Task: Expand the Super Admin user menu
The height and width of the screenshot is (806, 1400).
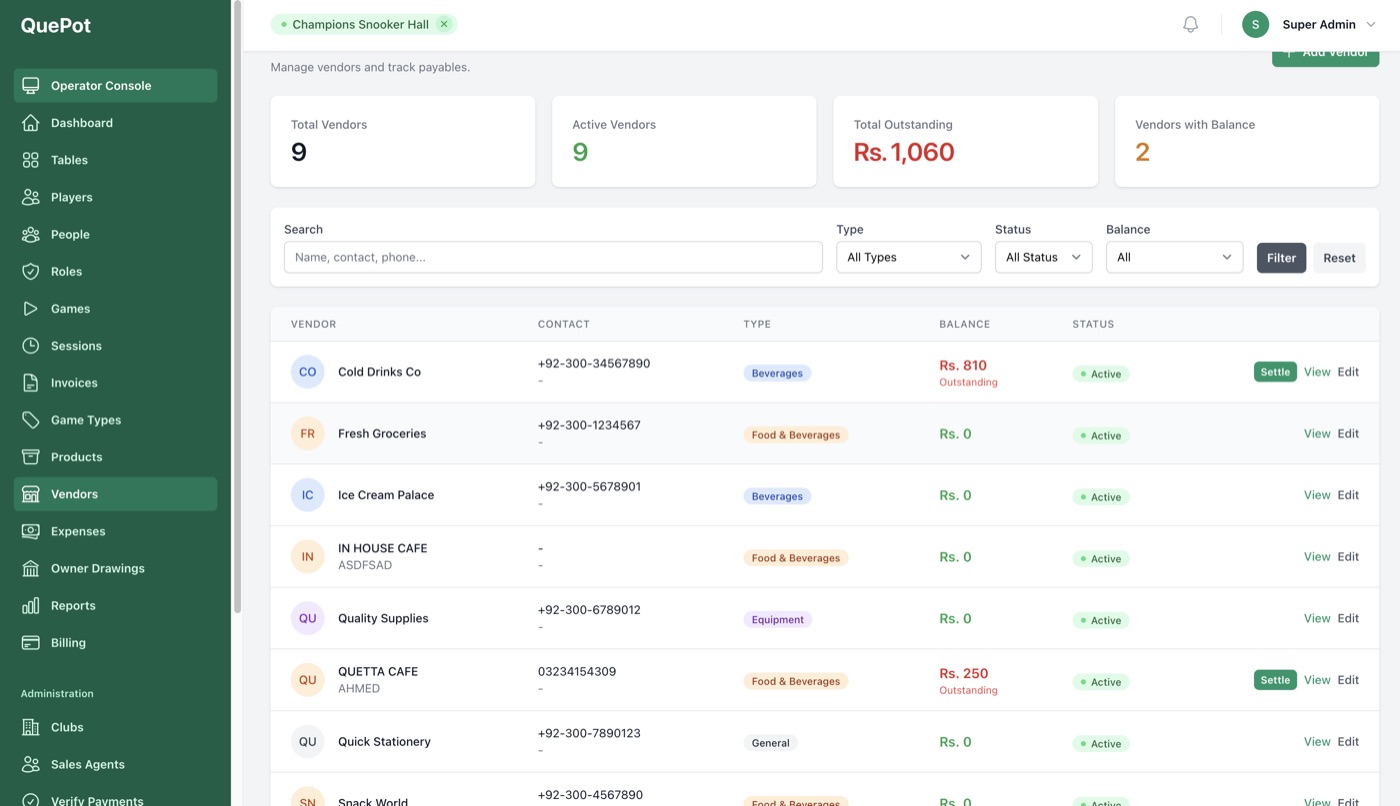Action: (x=1310, y=25)
